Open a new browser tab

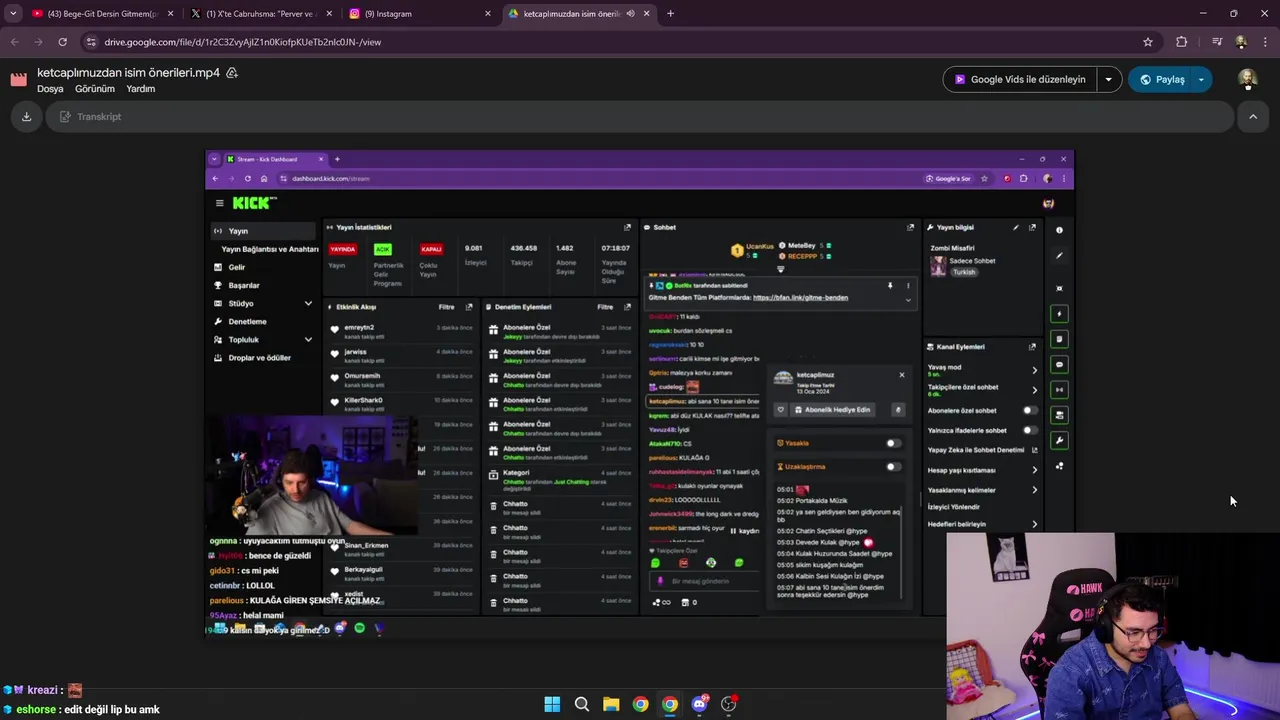pyautogui.click(x=670, y=14)
